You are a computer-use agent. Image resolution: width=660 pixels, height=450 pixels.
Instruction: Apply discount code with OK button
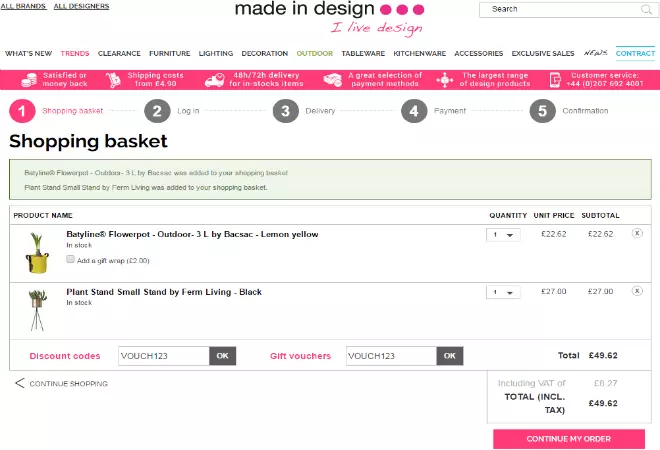tap(222, 356)
